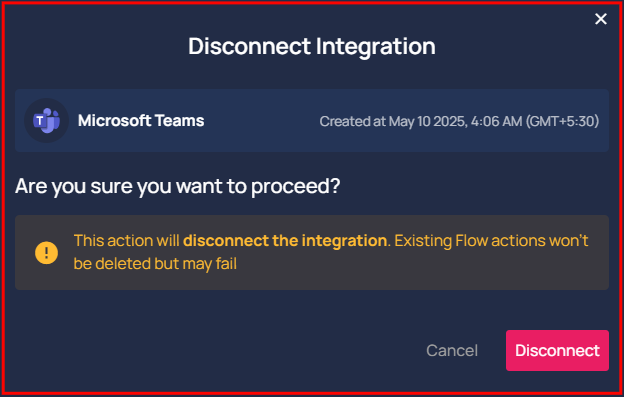Click the 'be deleted but may fail' line
Viewport: 624px width, 397px height.
155,263
